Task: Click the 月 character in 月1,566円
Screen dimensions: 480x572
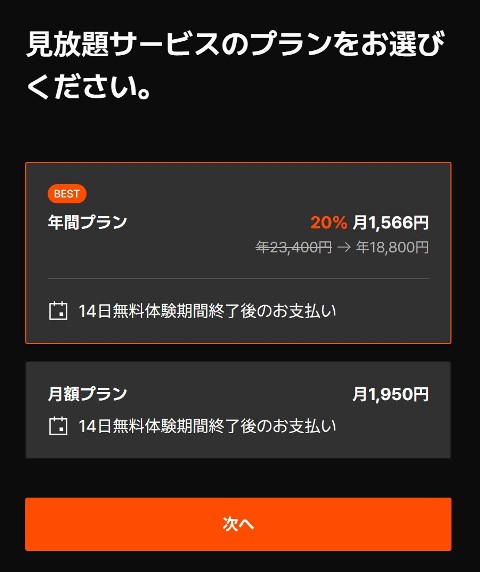Action: pos(360,222)
